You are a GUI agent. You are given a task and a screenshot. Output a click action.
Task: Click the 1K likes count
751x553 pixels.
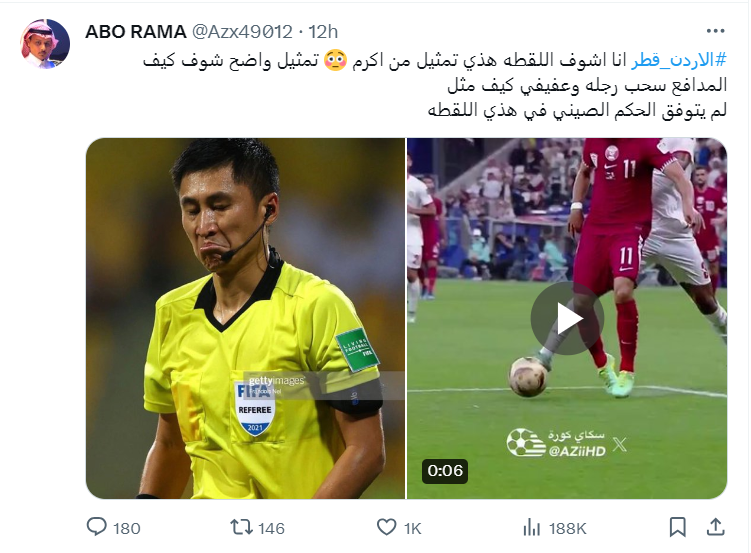(412, 528)
